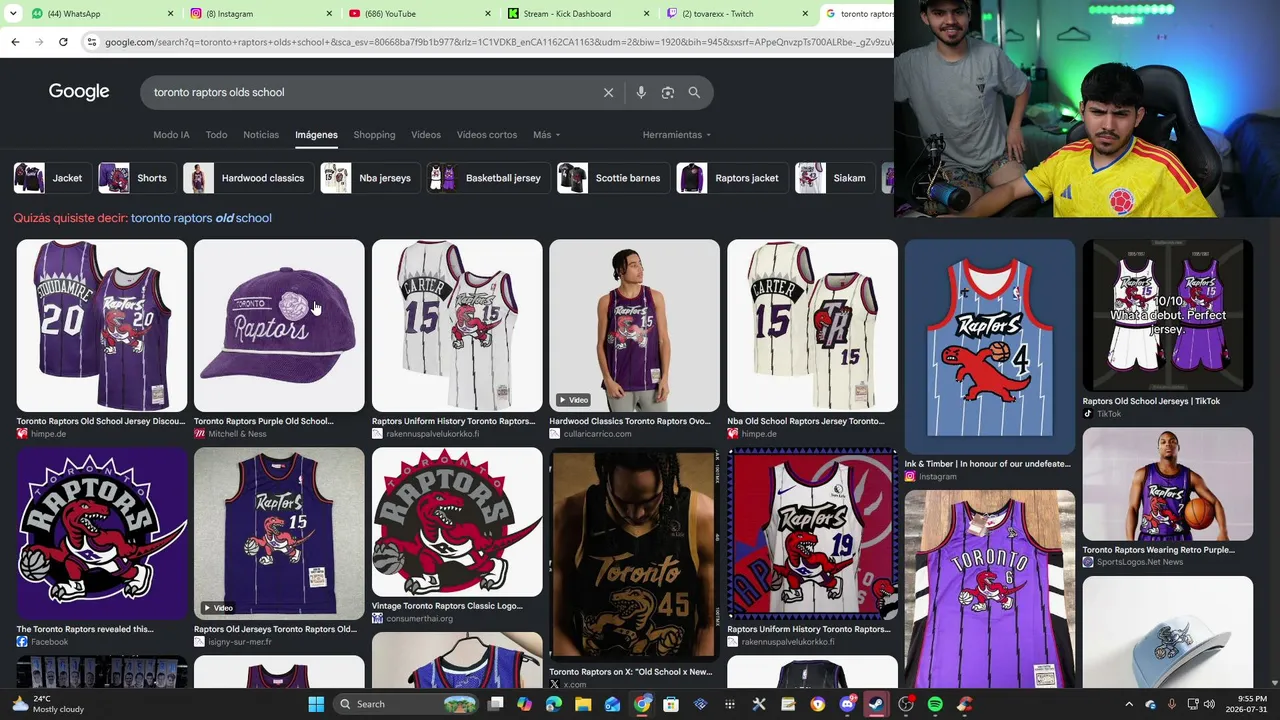
Task: Open the blue number 4 jersey image
Action: tap(990, 346)
